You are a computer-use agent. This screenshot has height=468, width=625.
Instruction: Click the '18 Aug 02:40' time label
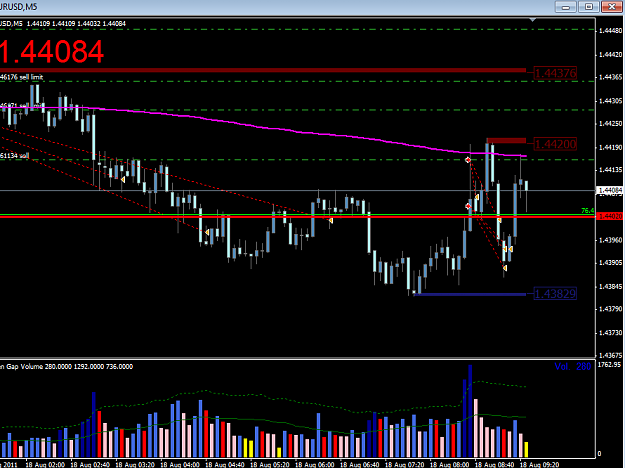90,464
